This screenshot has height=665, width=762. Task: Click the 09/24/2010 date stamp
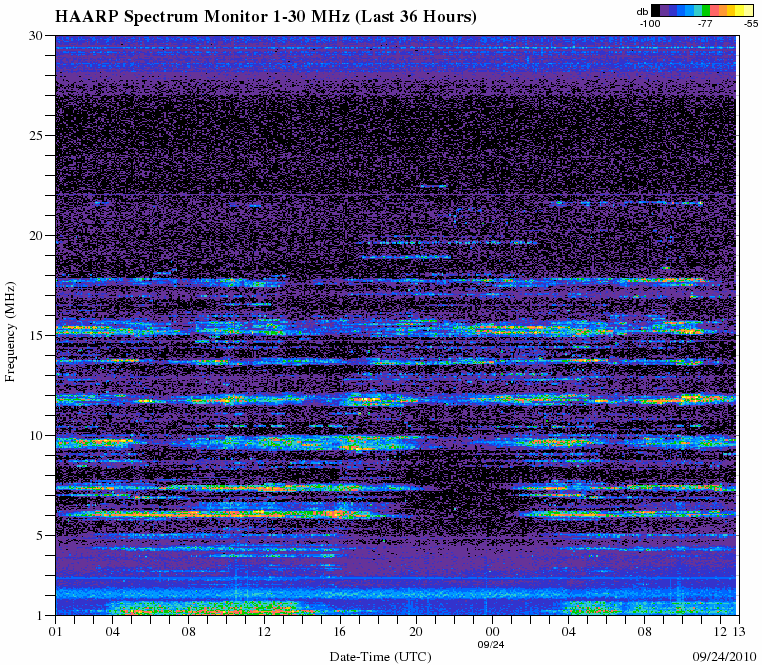point(725,656)
